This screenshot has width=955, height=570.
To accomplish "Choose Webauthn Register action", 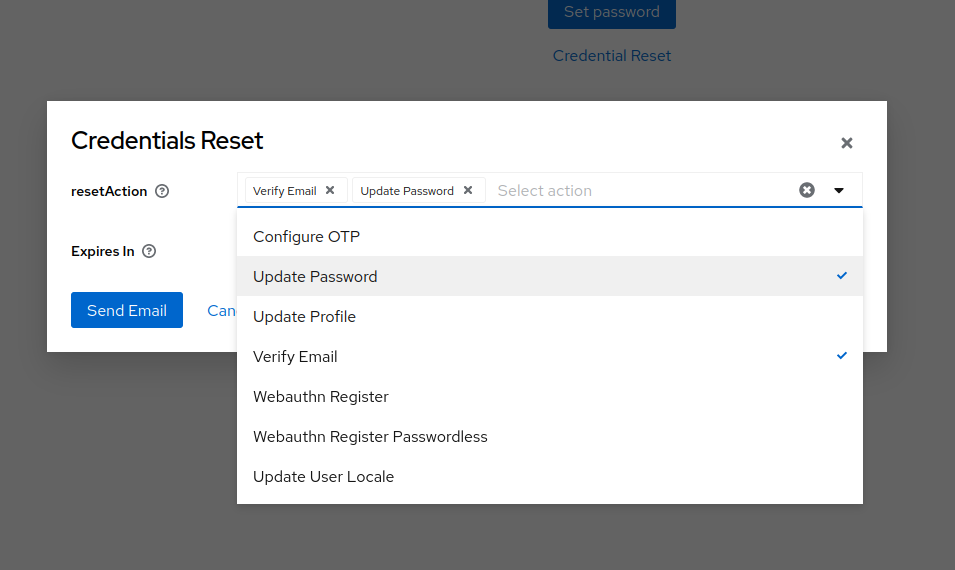I will point(320,397).
